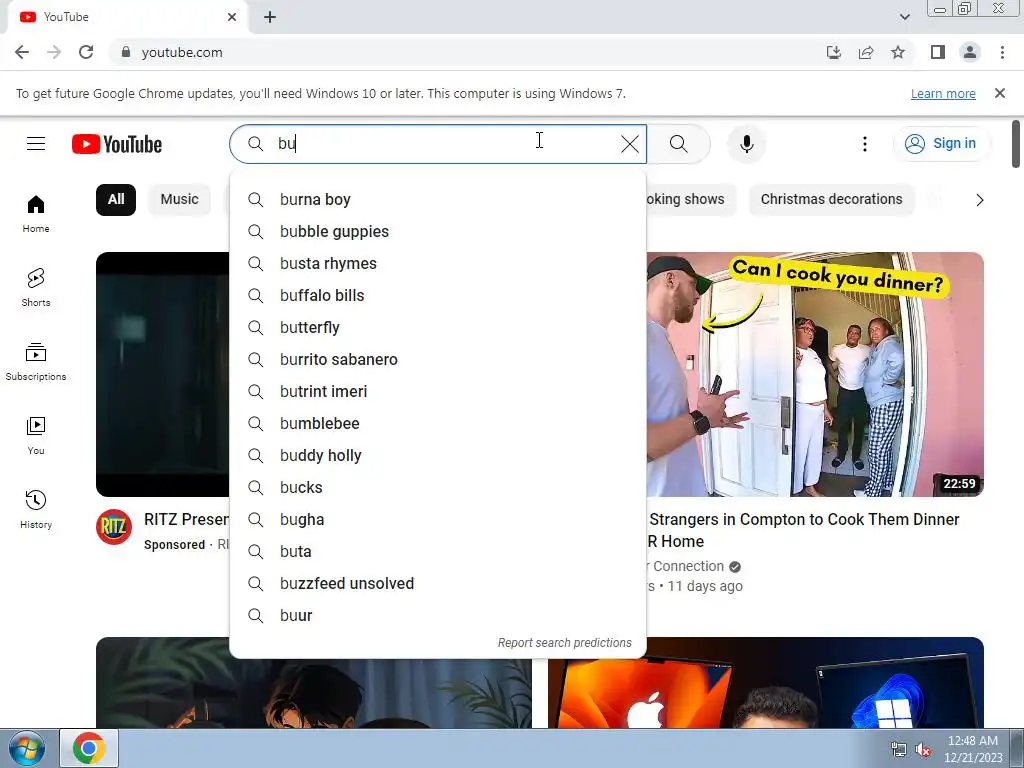Choose the 'bucks' suggestion

coord(438,487)
